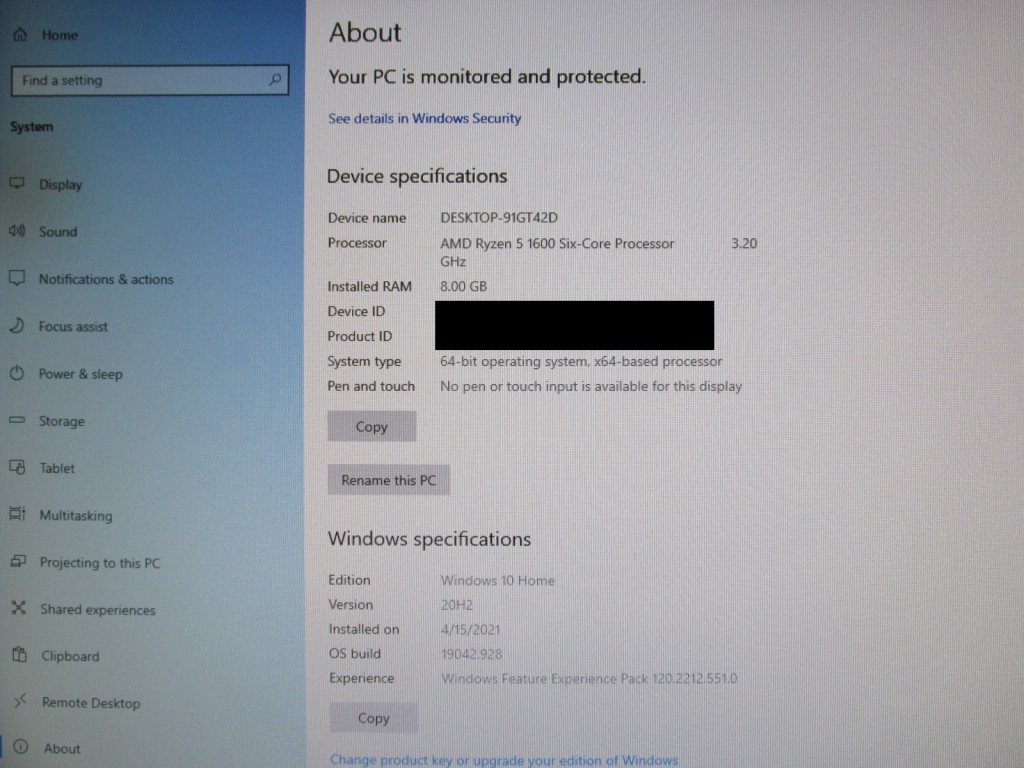This screenshot has width=1024, height=768.
Task: Select the 4/15/2021 install date
Action: 470,630
